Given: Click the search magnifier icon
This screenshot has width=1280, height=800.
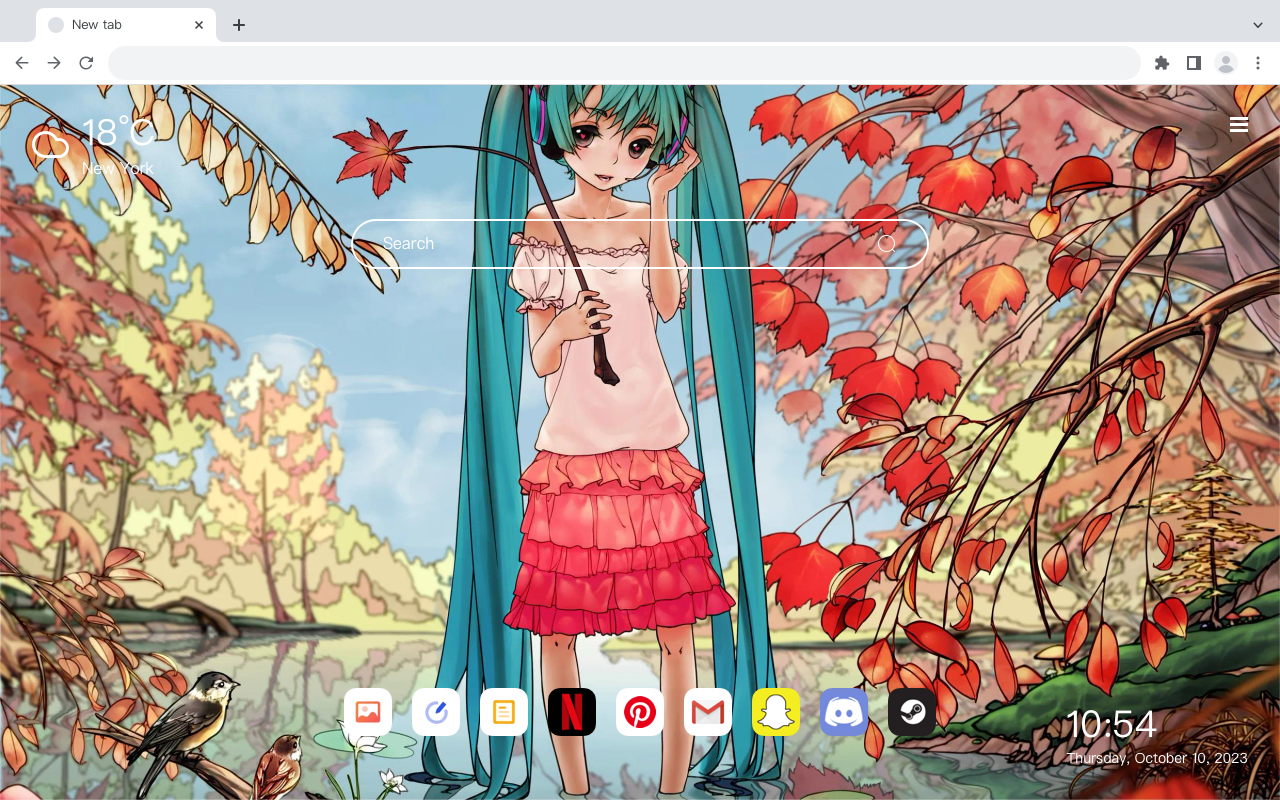Looking at the screenshot, I should click(887, 244).
